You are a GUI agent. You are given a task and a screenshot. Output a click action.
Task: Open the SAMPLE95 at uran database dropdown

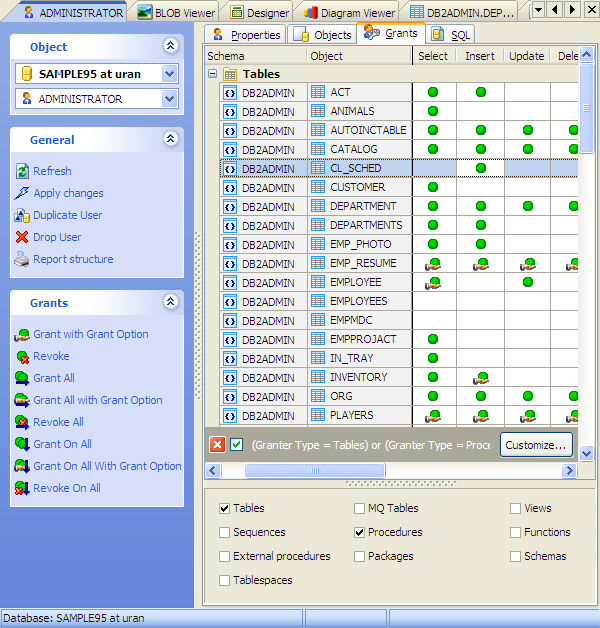[x=169, y=74]
